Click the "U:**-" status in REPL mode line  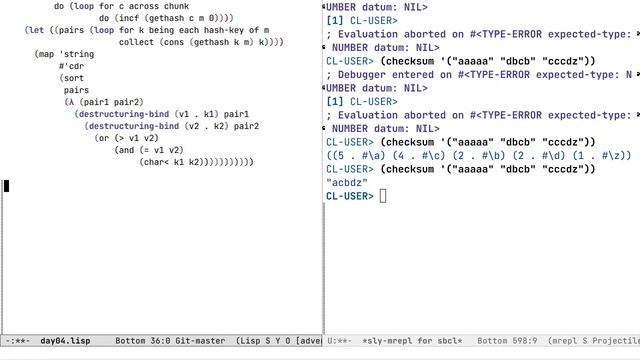point(339,341)
